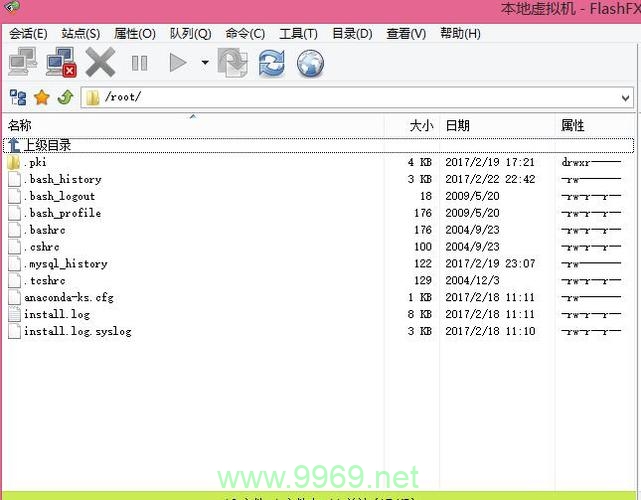
Task: Open the 查看(V) menu
Action: [x=406, y=34]
